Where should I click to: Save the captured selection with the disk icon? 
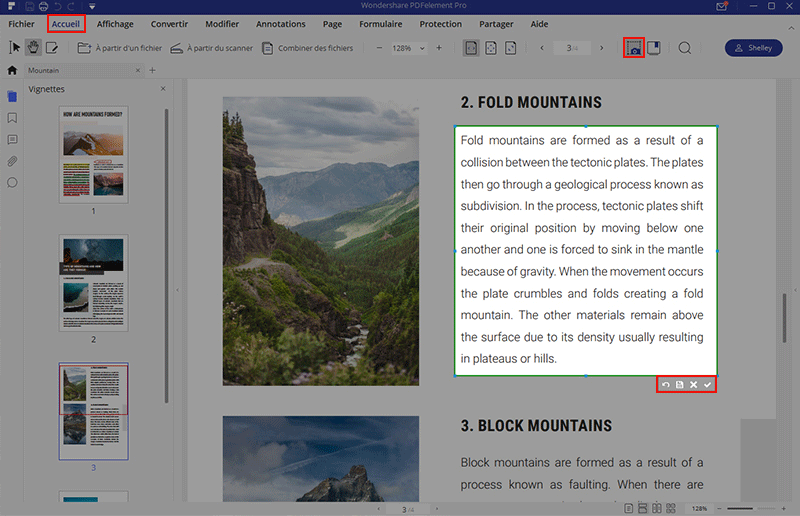(x=680, y=384)
